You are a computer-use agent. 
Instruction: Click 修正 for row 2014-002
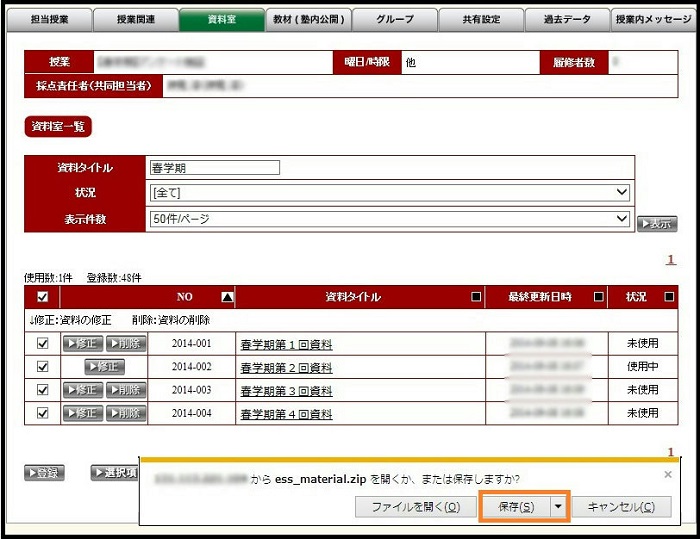click(104, 367)
